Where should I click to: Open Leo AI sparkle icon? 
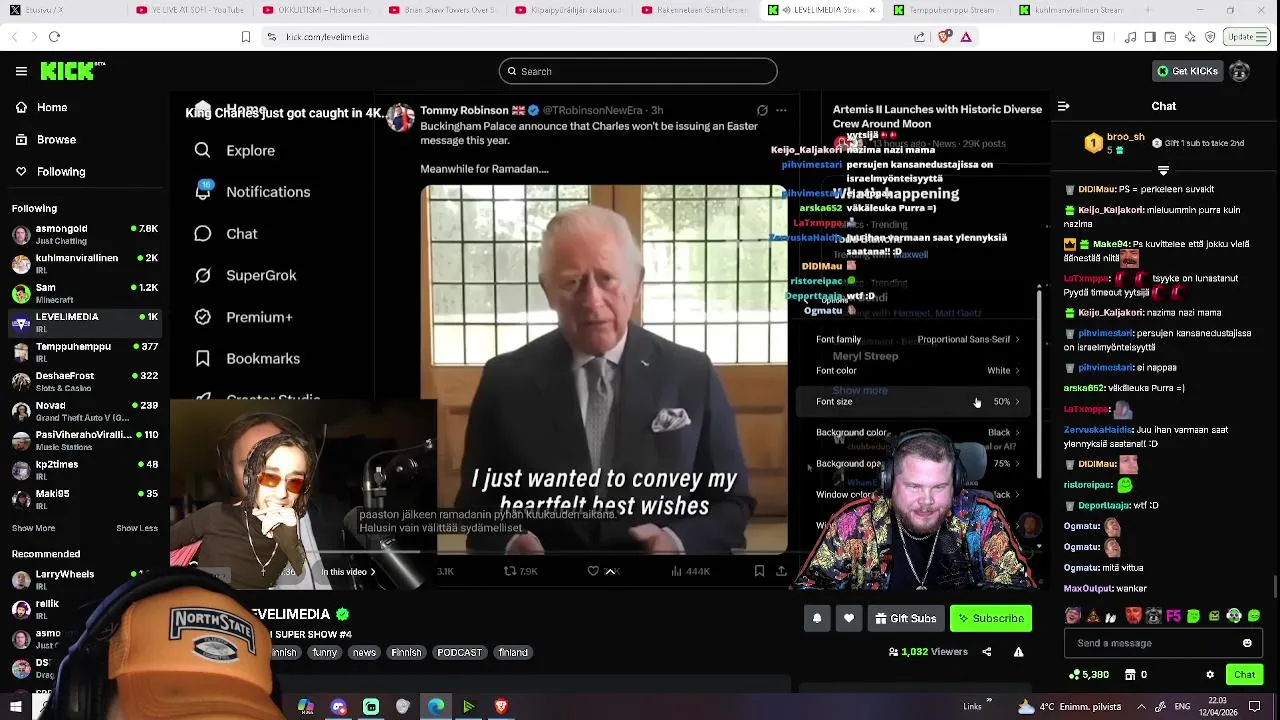pyautogui.click(x=1190, y=37)
